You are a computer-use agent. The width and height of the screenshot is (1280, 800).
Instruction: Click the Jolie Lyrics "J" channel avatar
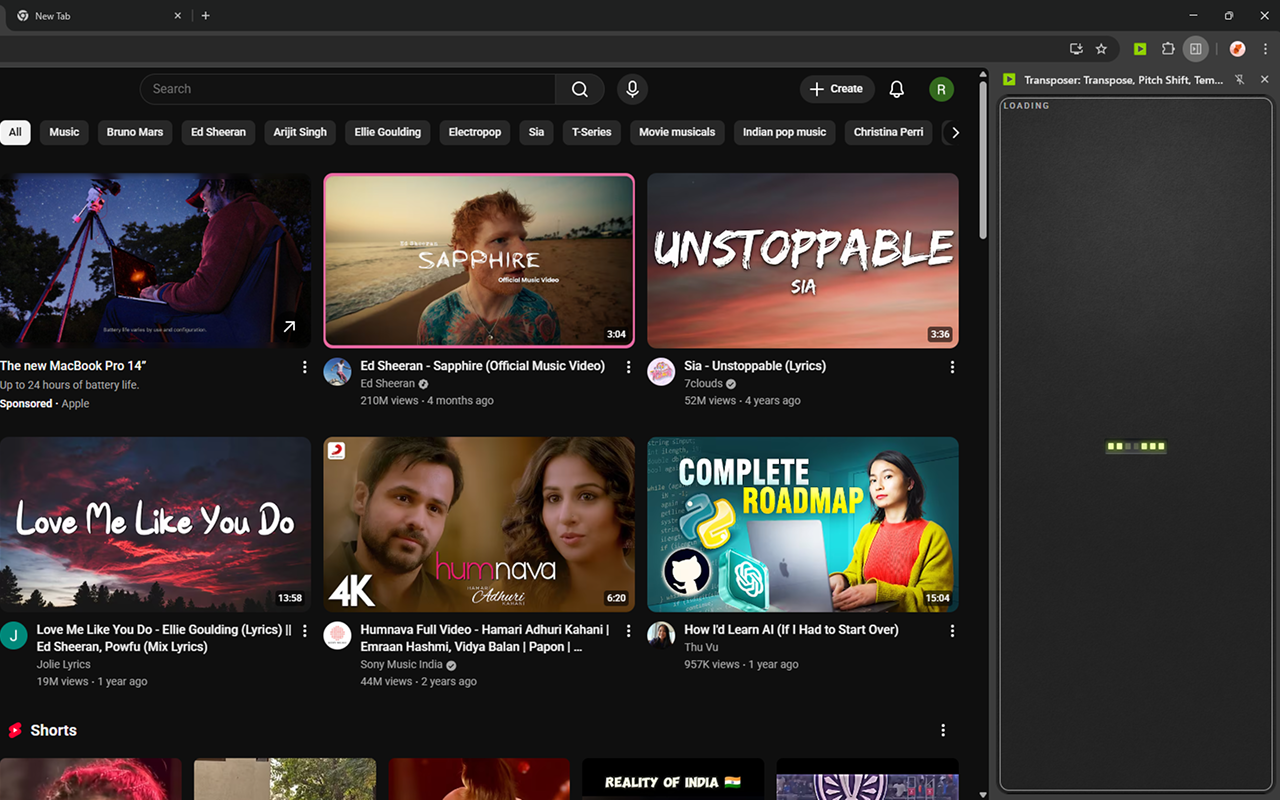click(14, 635)
